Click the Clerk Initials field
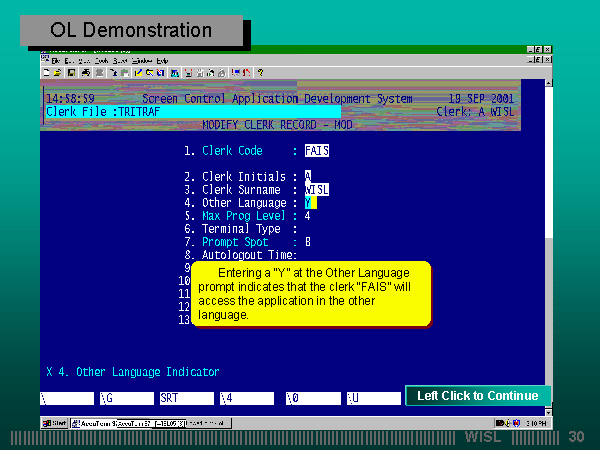 (308, 176)
